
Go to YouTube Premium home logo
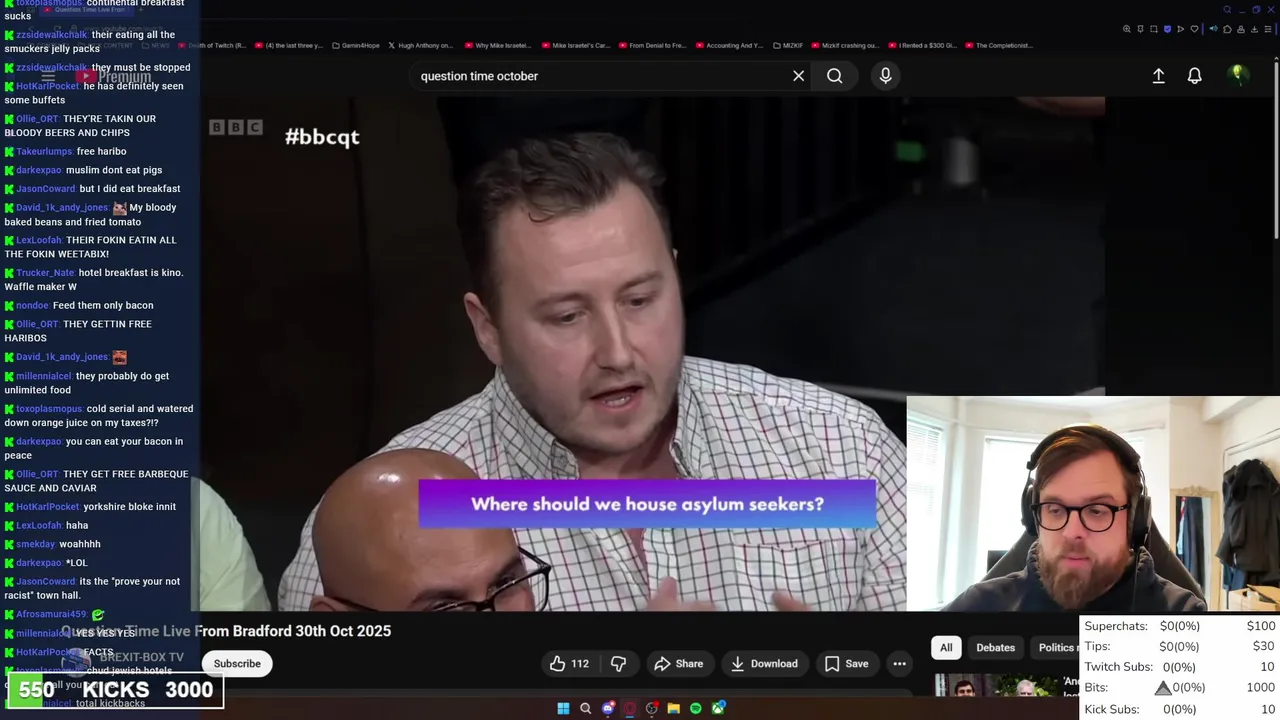click(114, 76)
